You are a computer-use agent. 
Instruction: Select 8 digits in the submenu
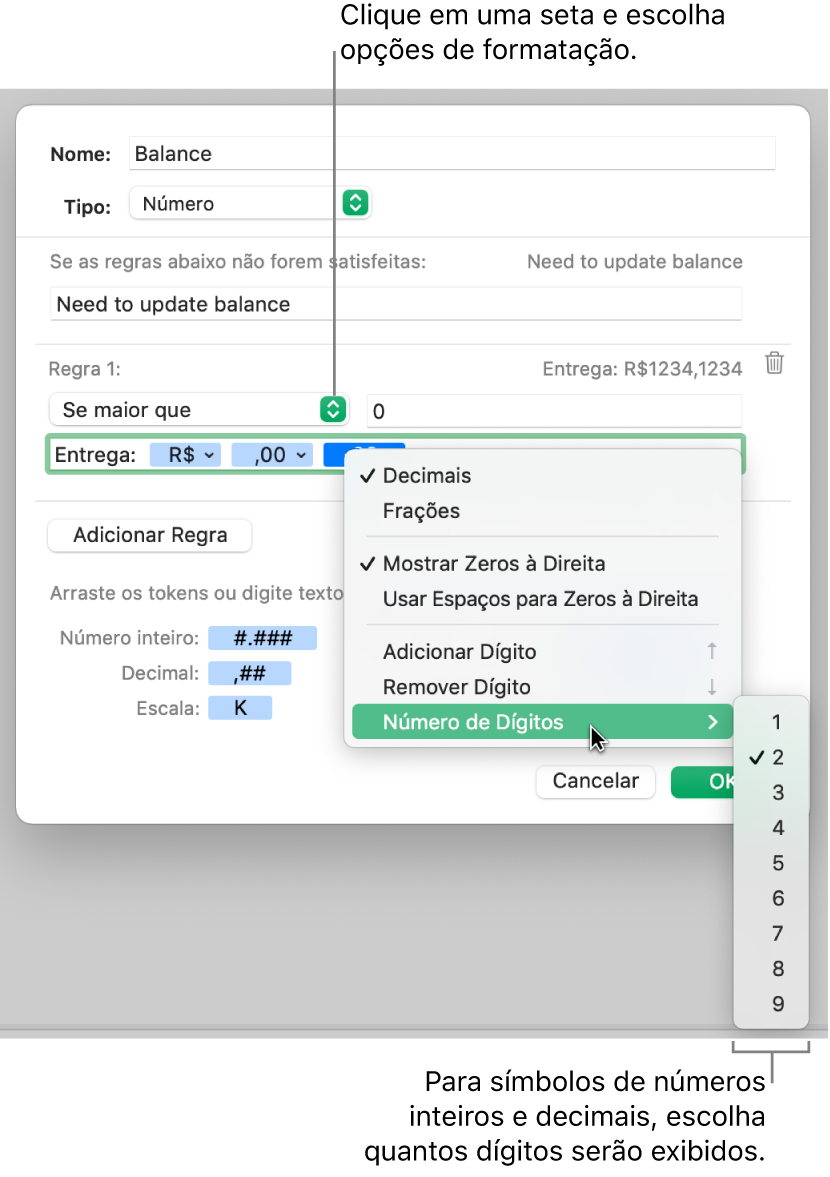click(x=771, y=968)
